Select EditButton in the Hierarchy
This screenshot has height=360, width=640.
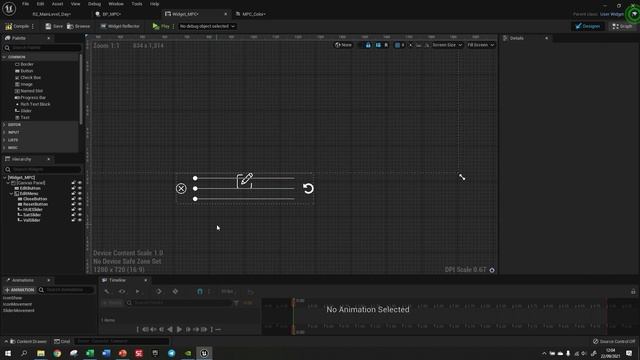pos(30,188)
